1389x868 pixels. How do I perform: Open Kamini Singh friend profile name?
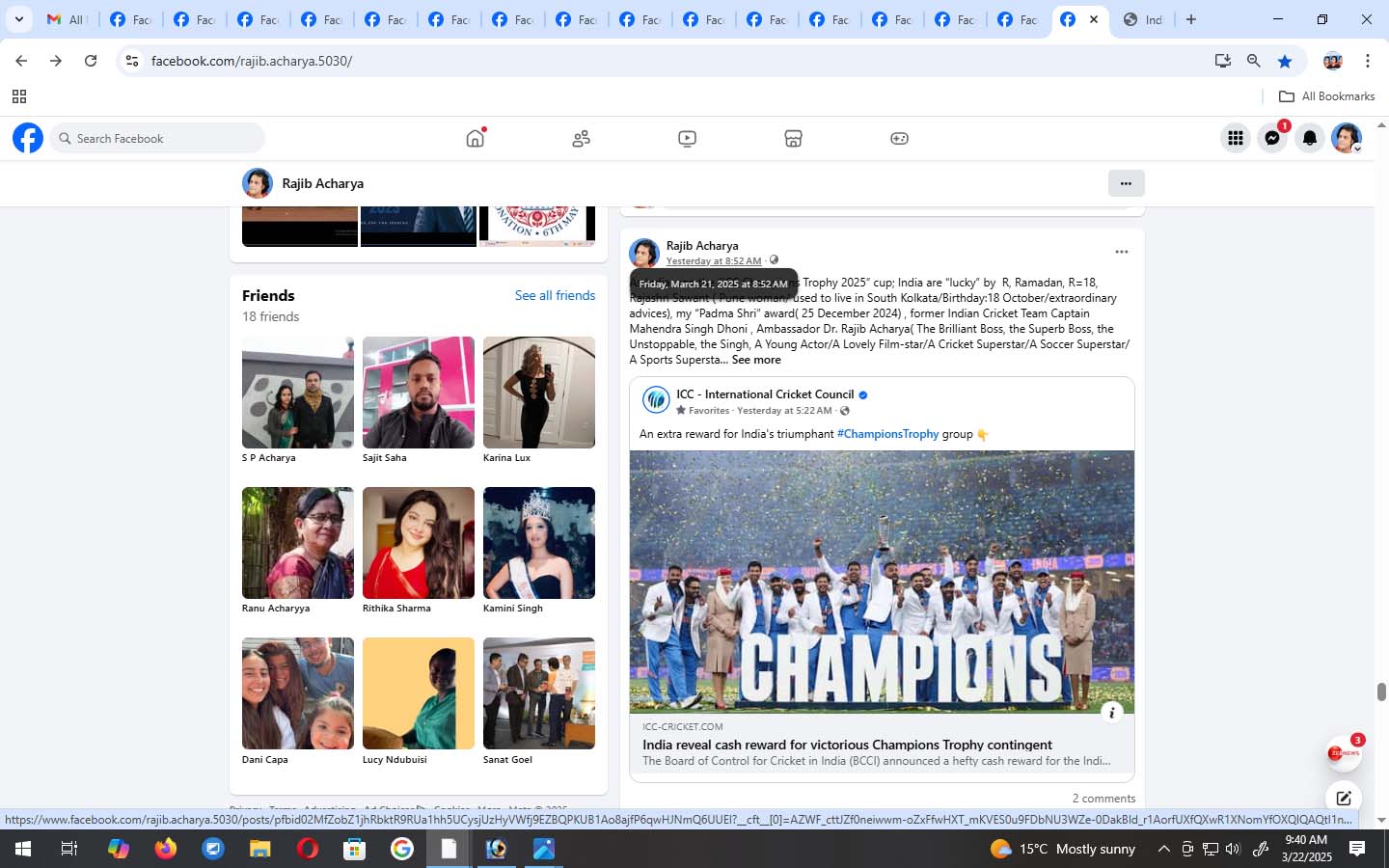pos(513,609)
